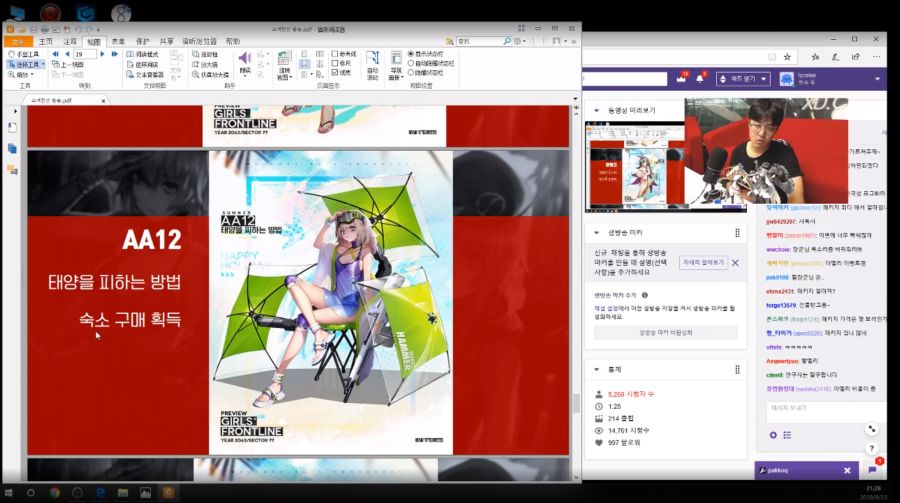The width and height of the screenshot is (900, 503).
Task: Open the tab list dropdown arrow in PDF reader
Action: 575,99
